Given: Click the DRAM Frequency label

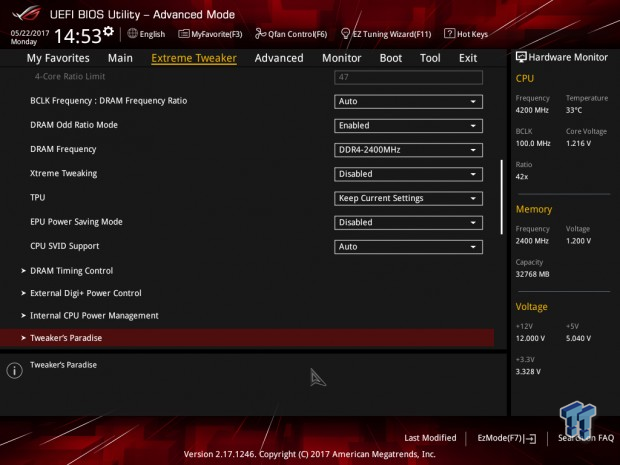Looking at the screenshot, I should pyautogui.click(x=63, y=149).
